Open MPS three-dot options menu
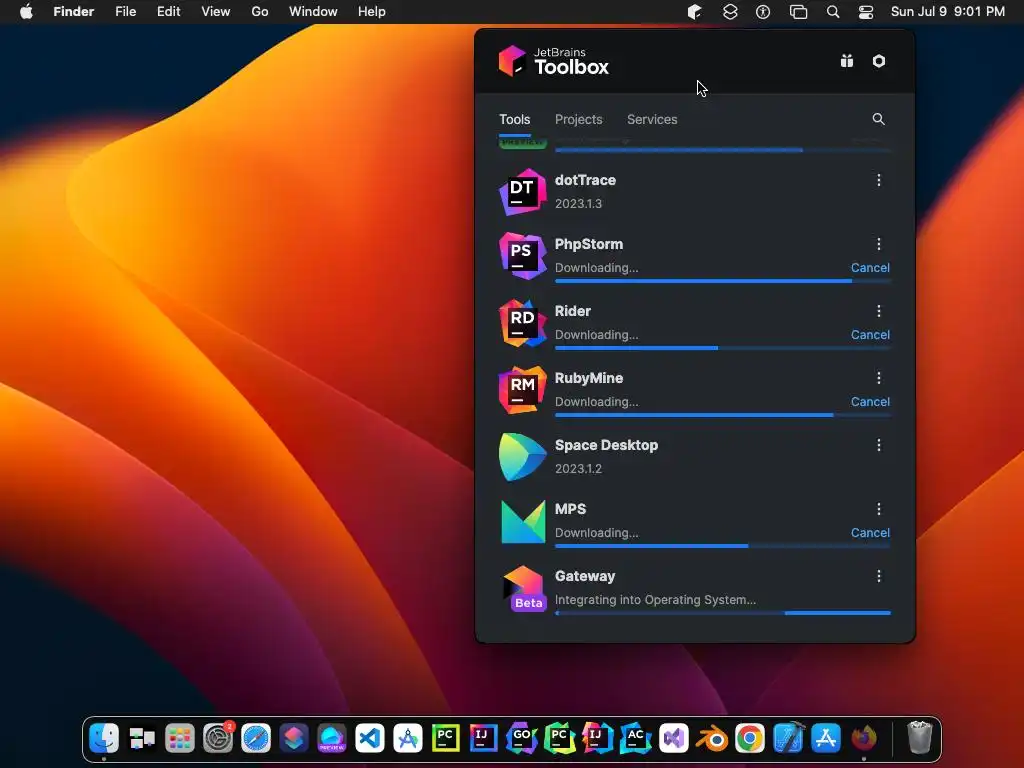Image resolution: width=1024 pixels, height=768 pixels. pyautogui.click(x=878, y=509)
